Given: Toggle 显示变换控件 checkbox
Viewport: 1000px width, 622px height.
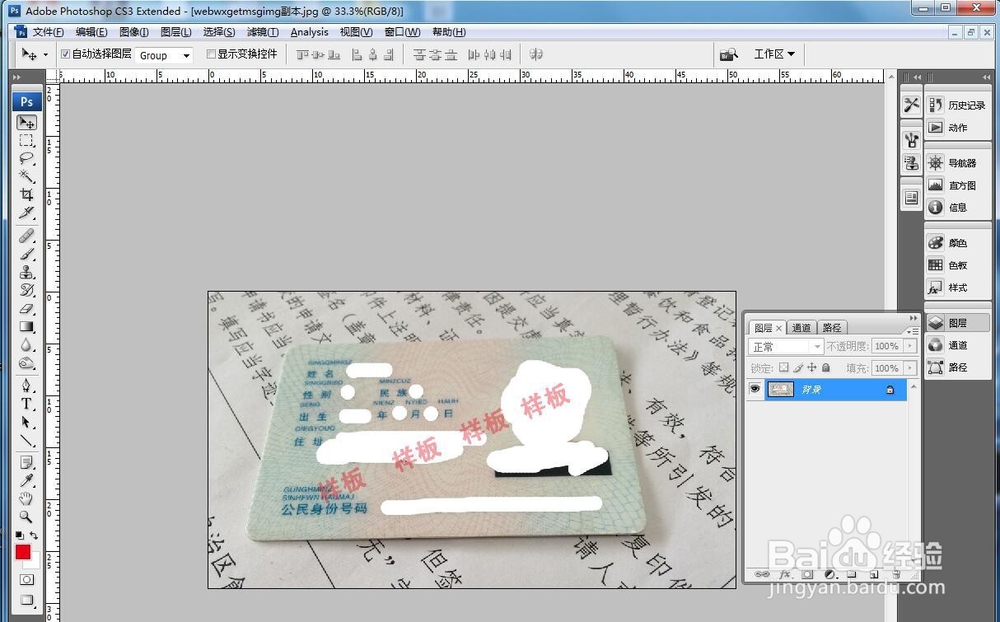Looking at the screenshot, I should (211, 54).
